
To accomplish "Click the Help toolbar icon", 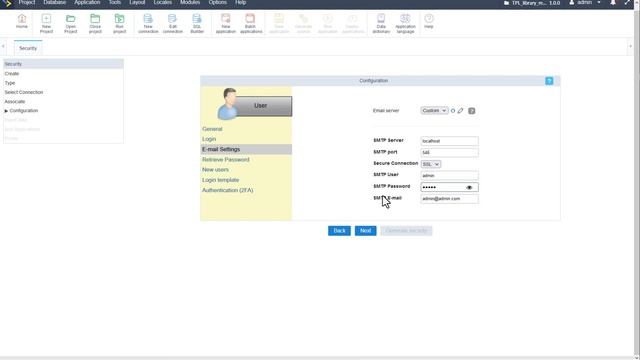I will [429, 21].
